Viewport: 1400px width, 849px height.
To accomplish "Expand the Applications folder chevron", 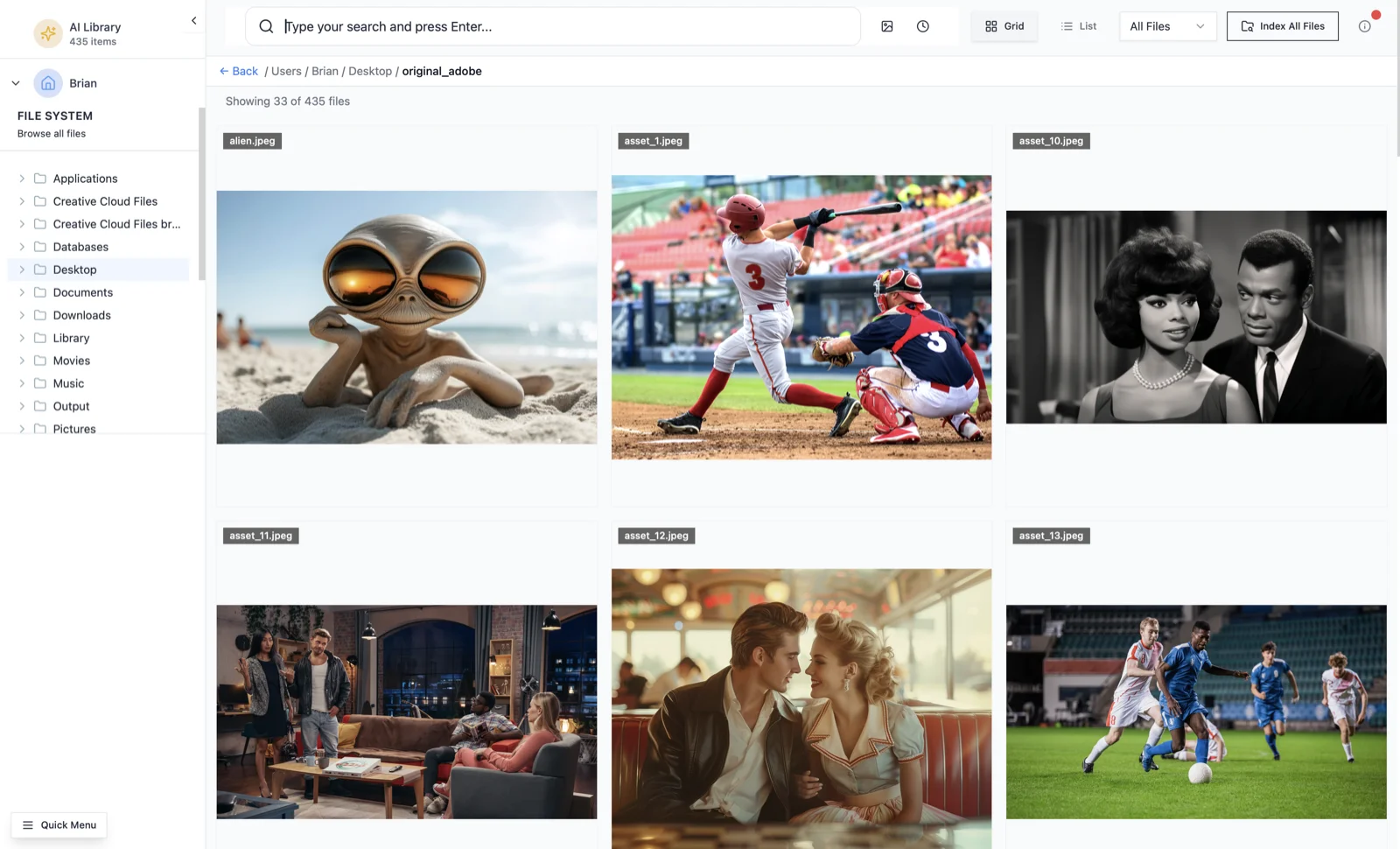I will coord(22,179).
